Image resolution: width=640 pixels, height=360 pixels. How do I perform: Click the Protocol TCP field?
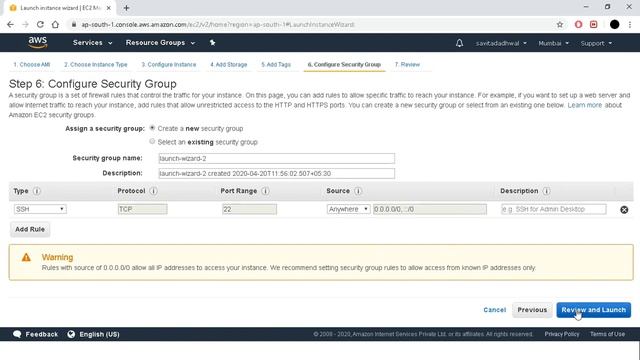(x=142, y=209)
